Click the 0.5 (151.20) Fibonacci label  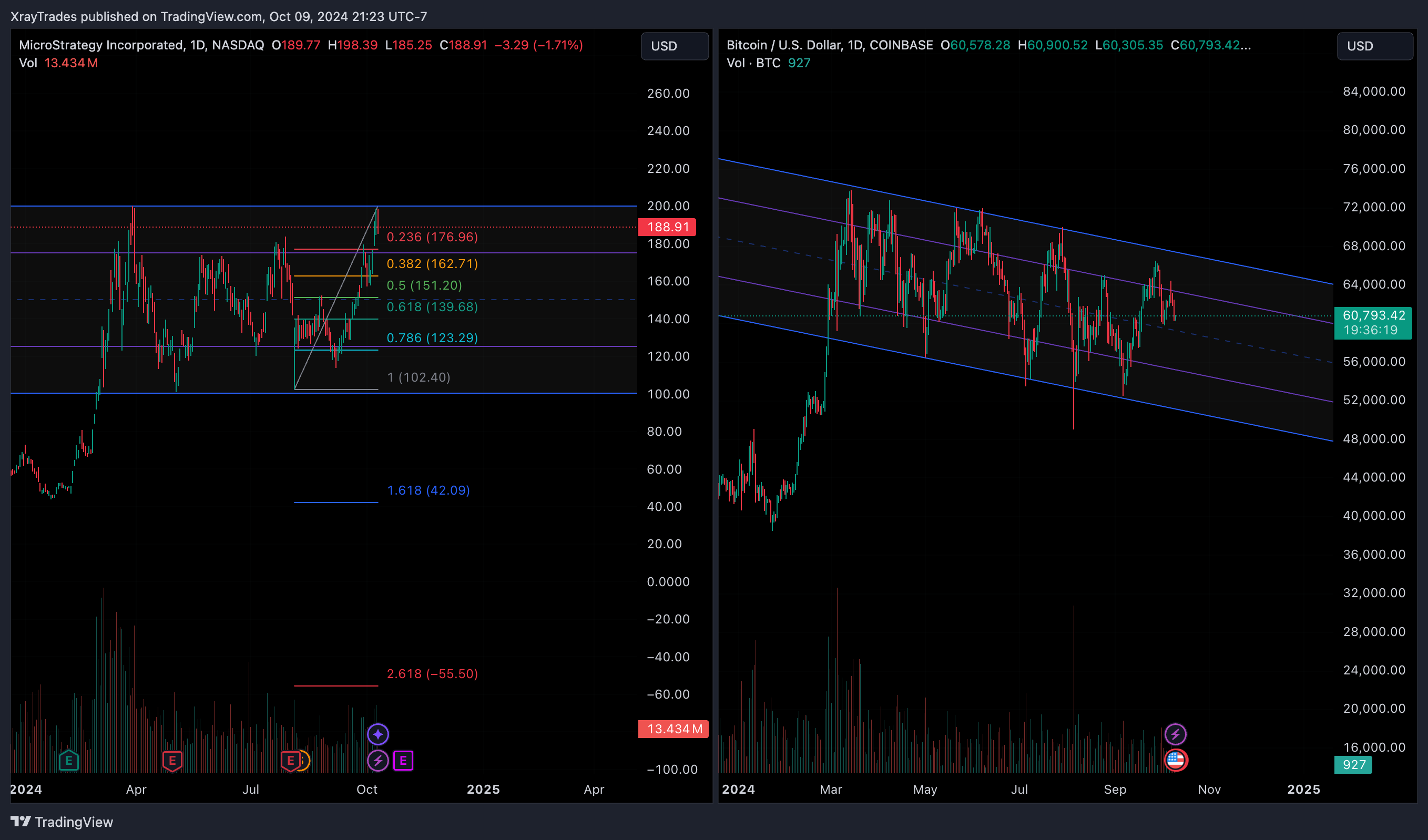click(424, 285)
